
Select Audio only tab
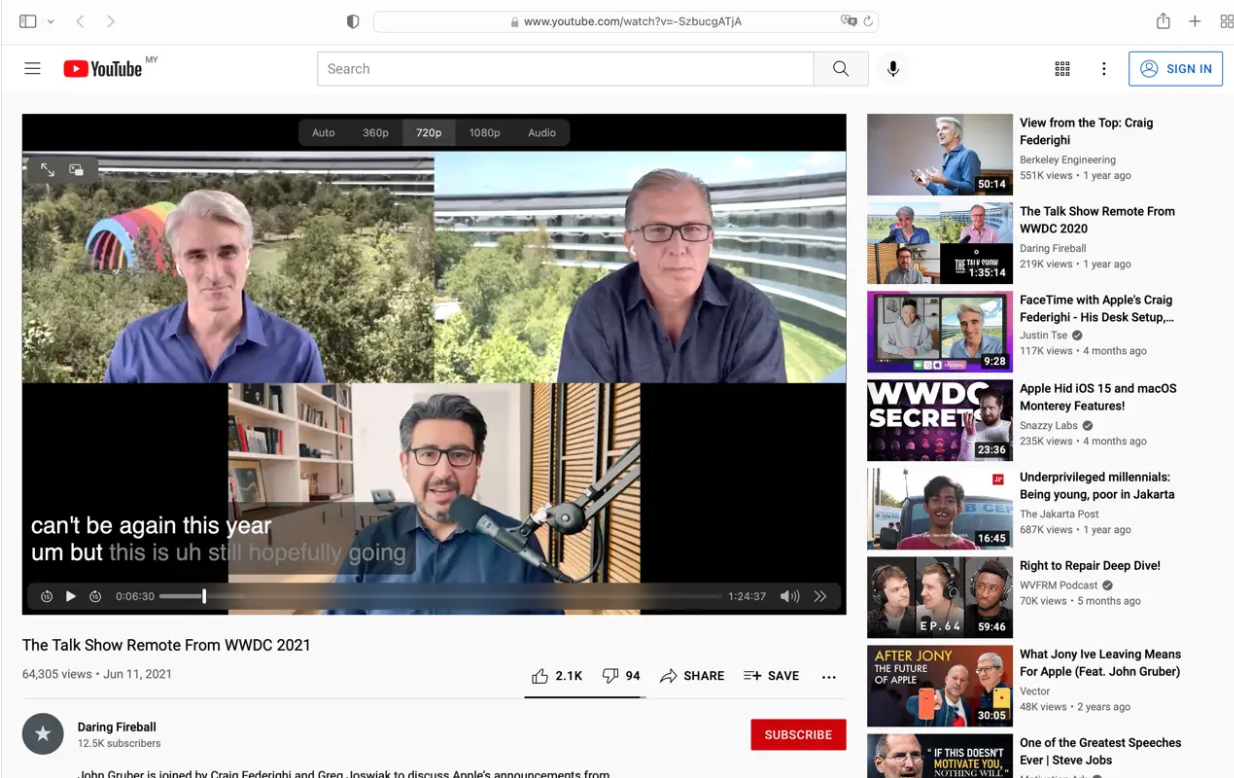pyautogui.click(x=542, y=133)
